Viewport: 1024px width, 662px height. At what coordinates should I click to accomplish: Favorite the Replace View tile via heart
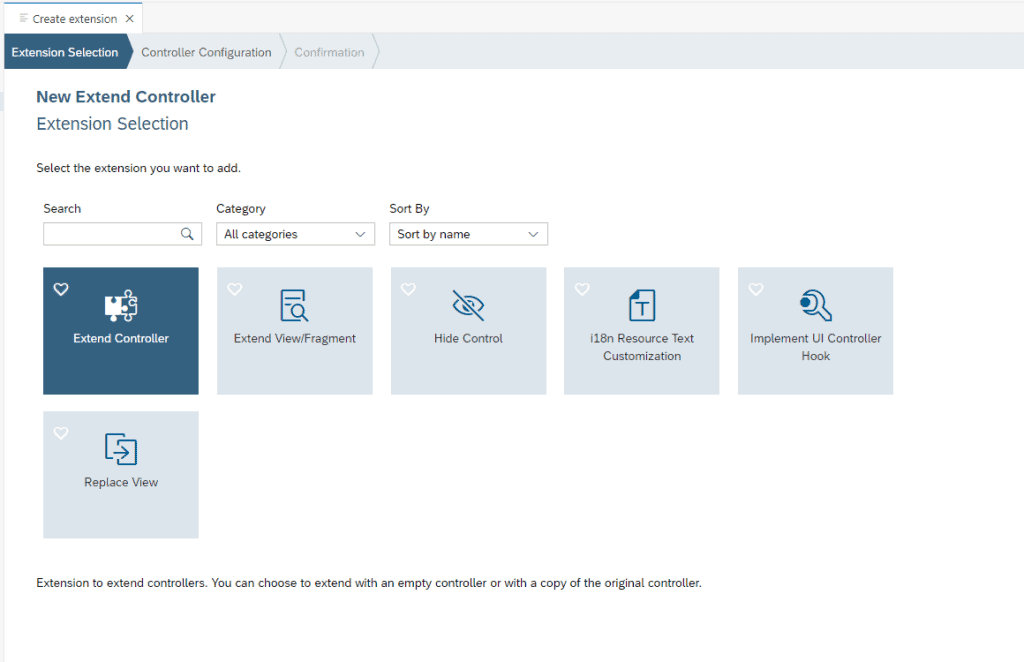[x=61, y=433]
